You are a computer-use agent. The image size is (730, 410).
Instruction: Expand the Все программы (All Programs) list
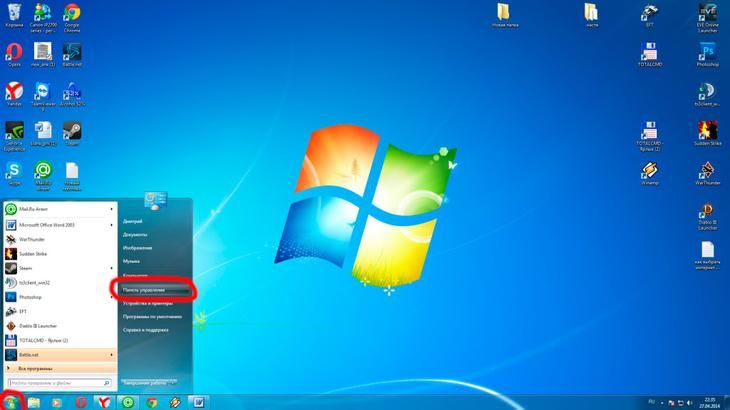pyautogui.click(x=60, y=369)
